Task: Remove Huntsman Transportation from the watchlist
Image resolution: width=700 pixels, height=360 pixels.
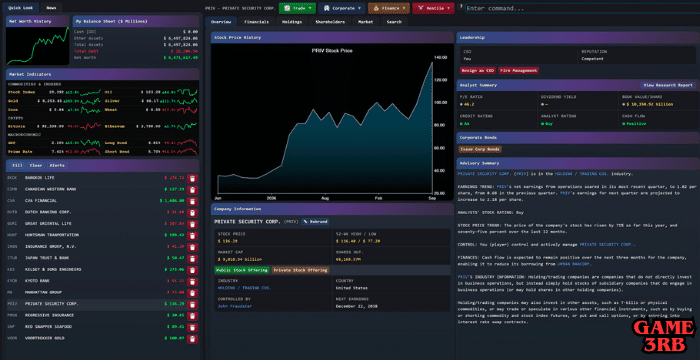Action: click(192, 235)
